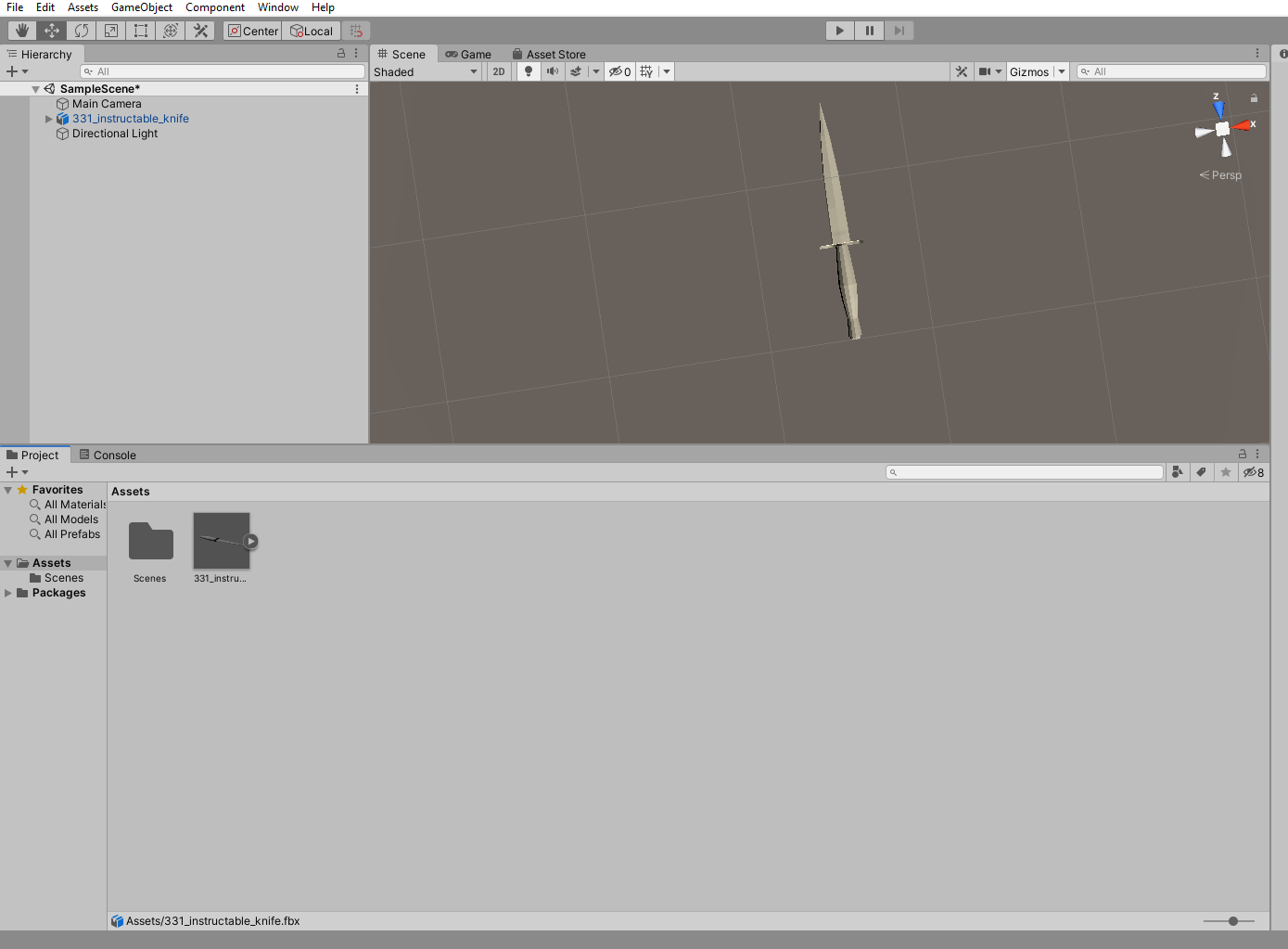
Task: Select the Hand pan tool
Action: [21, 30]
